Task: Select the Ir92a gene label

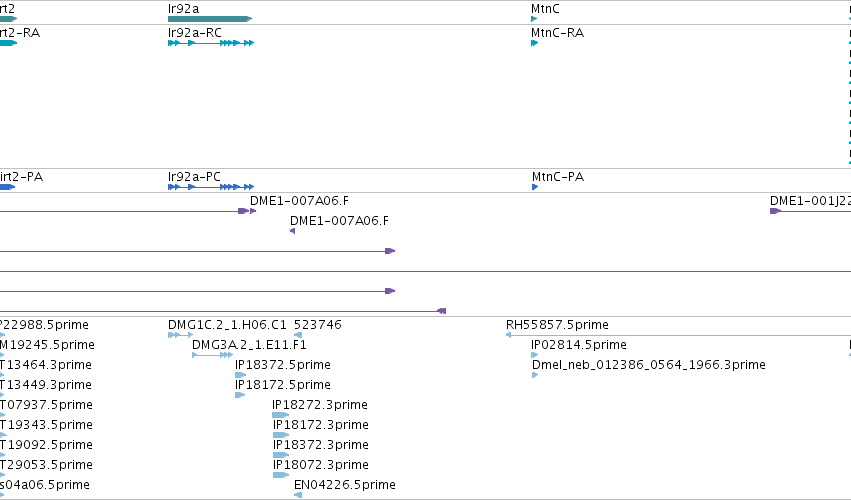Action: pos(183,9)
